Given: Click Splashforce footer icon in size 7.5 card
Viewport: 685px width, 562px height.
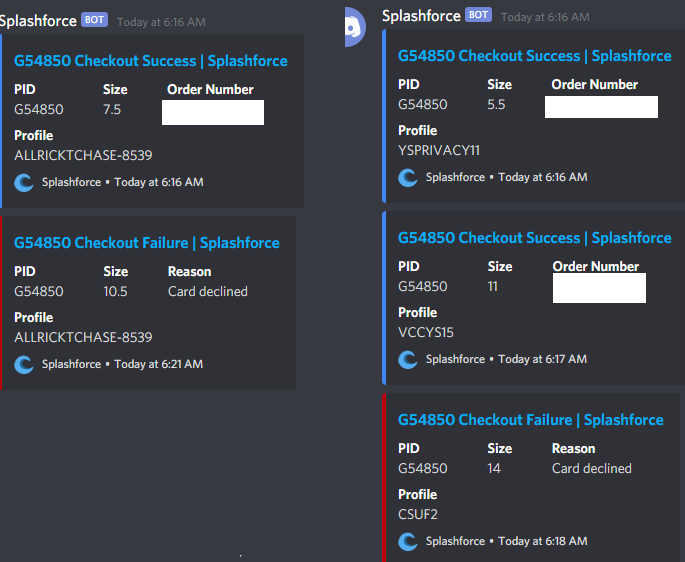Looking at the screenshot, I should (24, 182).
